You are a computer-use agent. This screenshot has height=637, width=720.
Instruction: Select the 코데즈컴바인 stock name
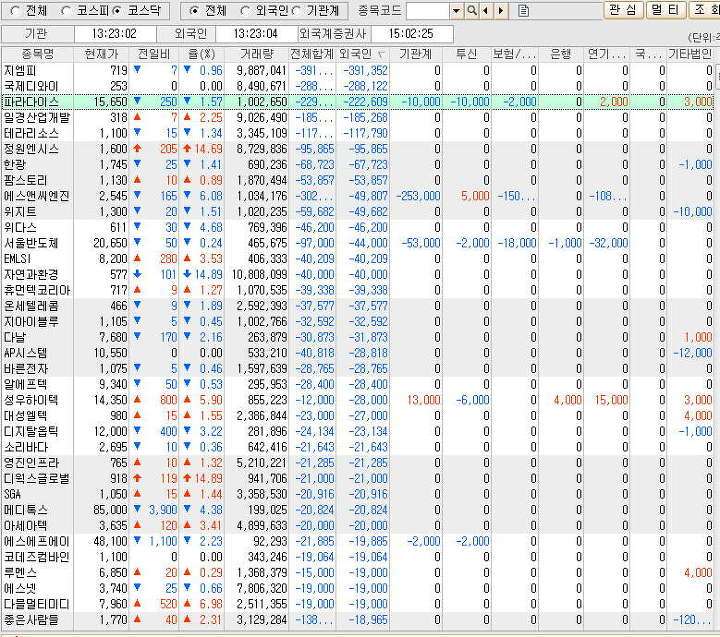[x=37, y=557]
